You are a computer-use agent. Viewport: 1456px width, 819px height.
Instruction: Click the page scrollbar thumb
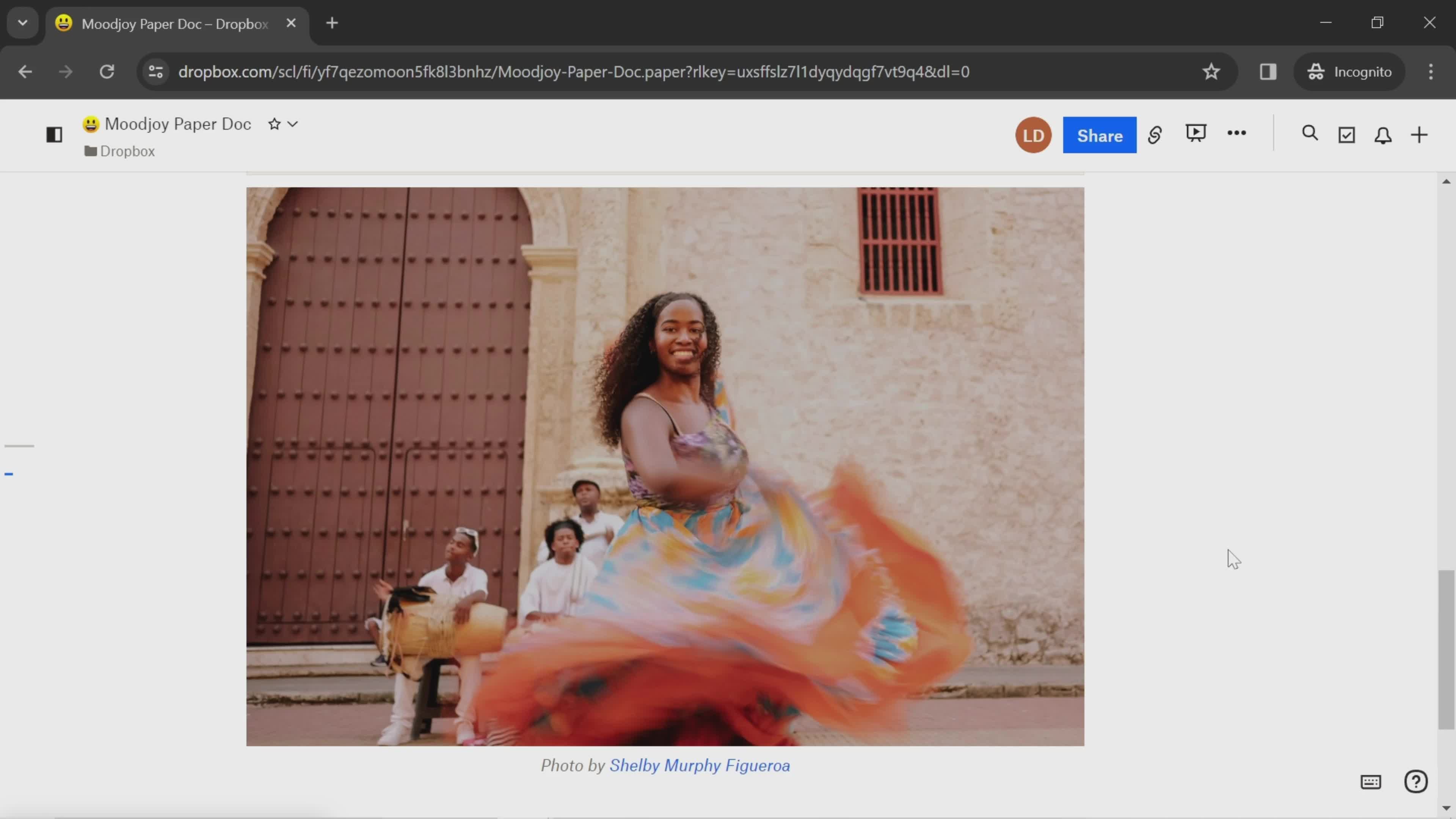(x=1446, y=650)
